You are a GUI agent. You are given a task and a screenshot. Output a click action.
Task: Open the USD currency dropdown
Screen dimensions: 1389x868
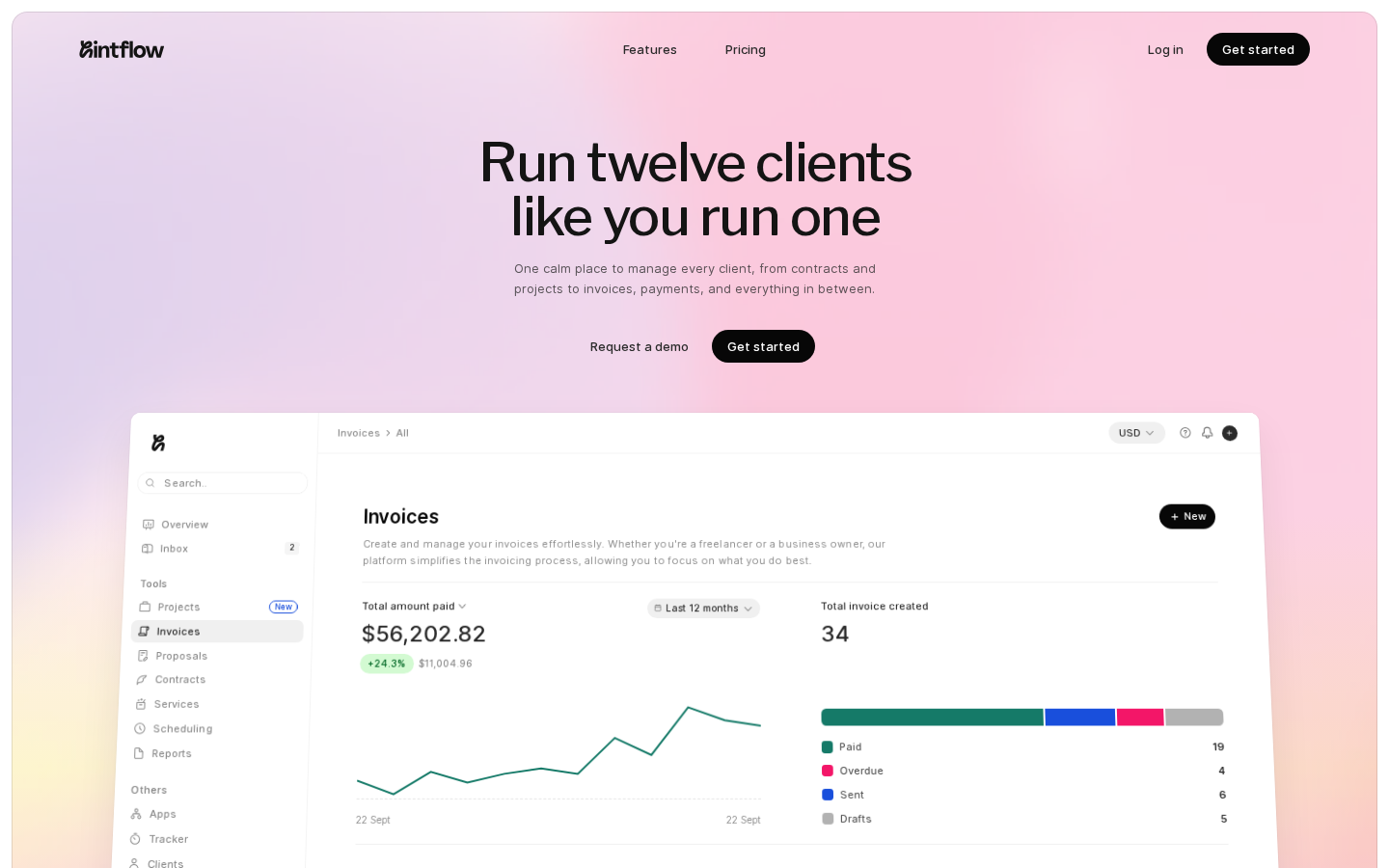coord(1136,433)
